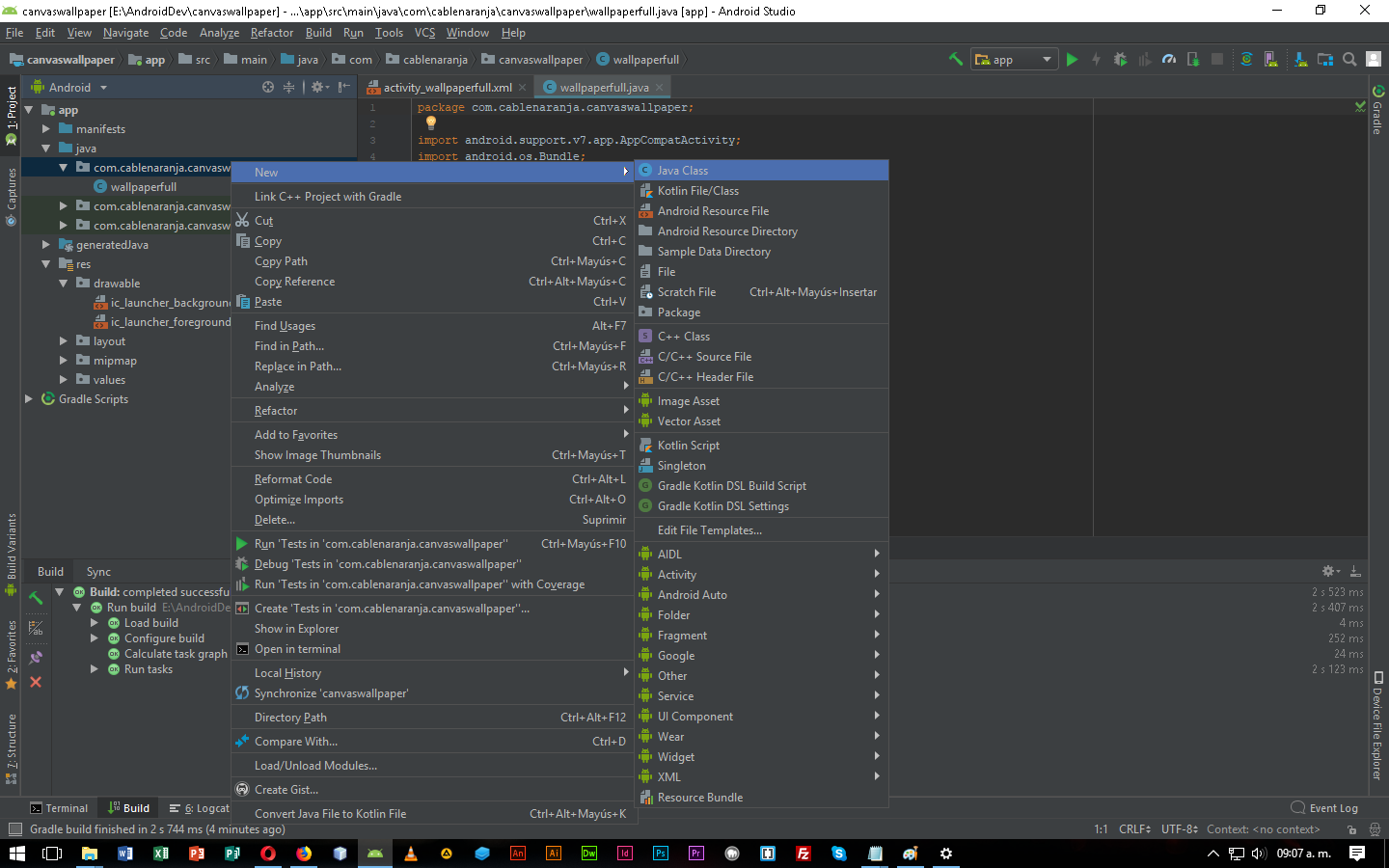Collapse the drawable folder
This screenshot has height=868, width=1389.
coord(64,284)
